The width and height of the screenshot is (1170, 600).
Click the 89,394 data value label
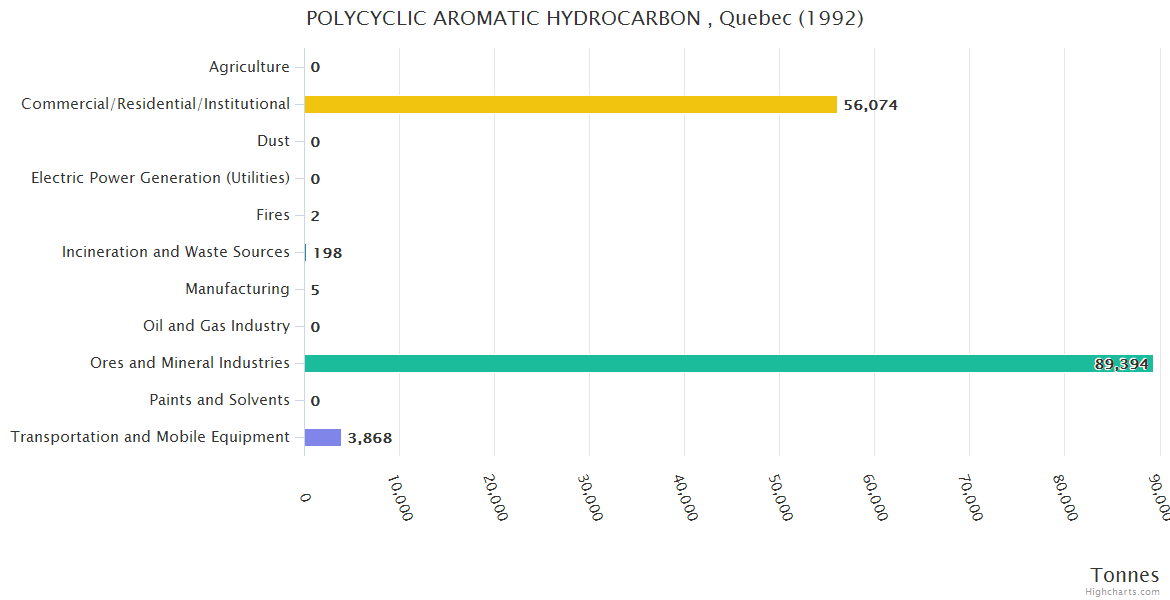coord(1121,364)
